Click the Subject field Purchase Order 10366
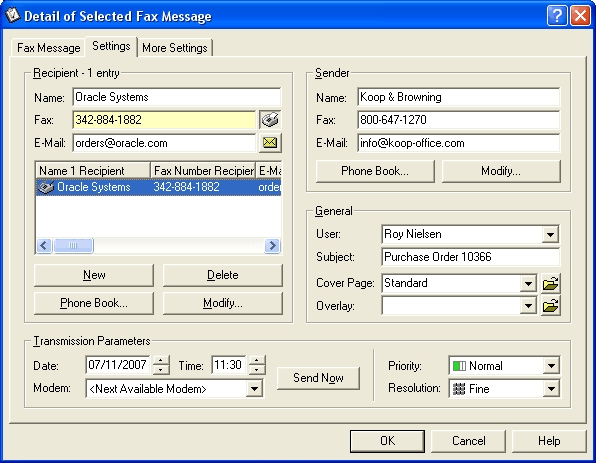596x463 pixels. coord(470,257)
